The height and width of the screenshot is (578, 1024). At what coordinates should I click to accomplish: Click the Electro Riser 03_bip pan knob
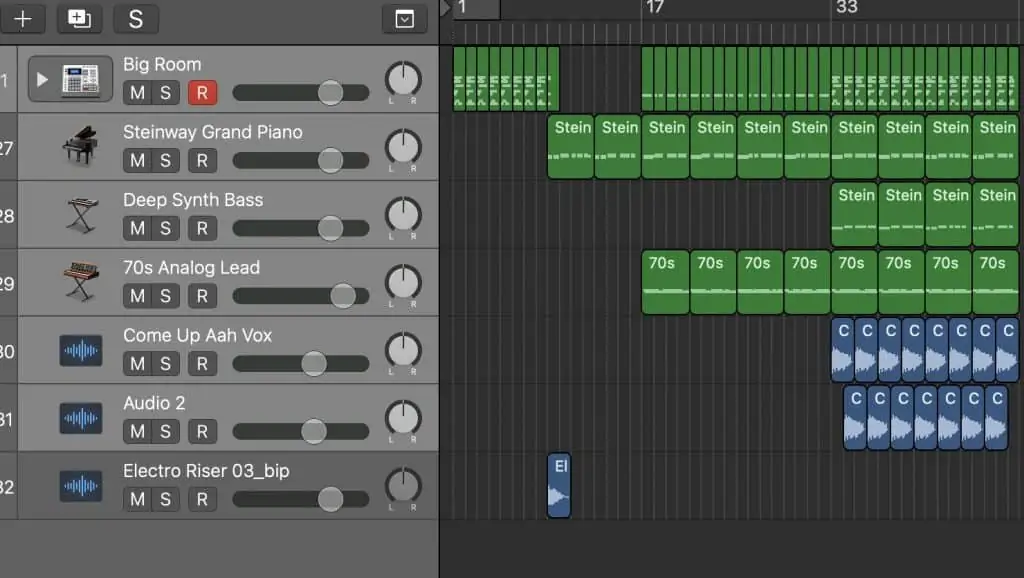click(x=403, y=486)
